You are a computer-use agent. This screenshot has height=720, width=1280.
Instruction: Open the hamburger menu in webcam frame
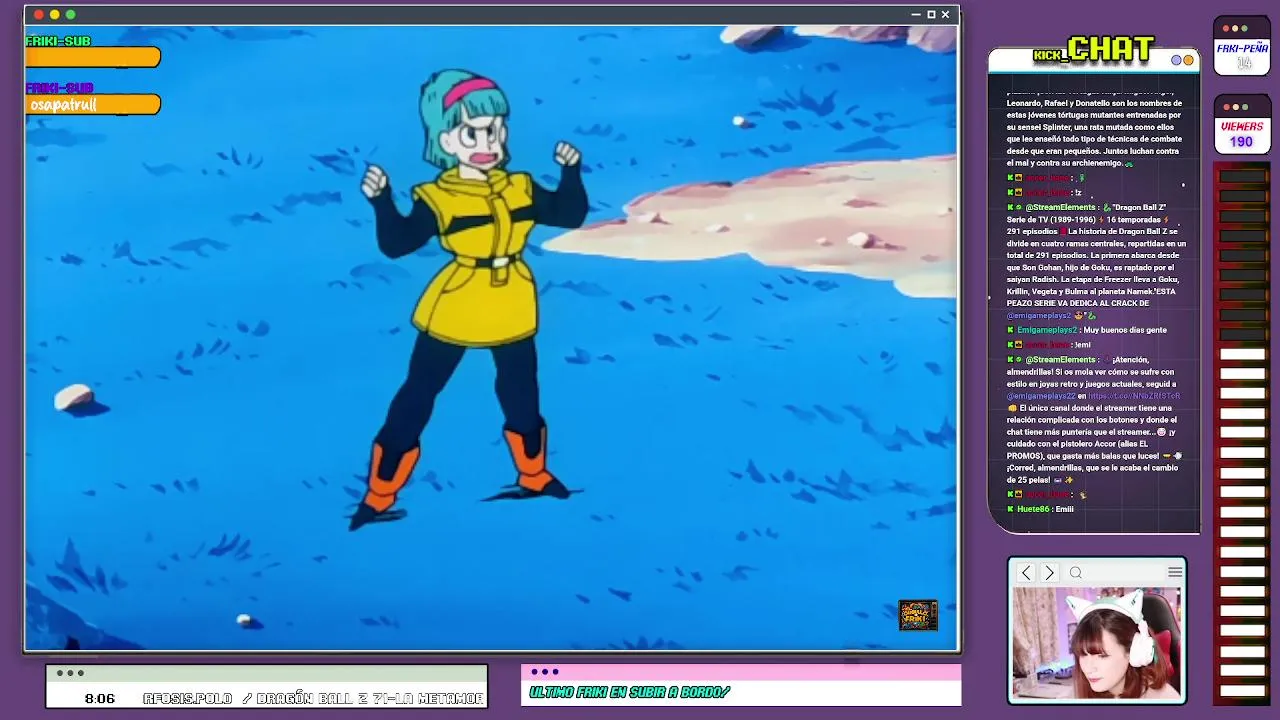coord(1175,572)
